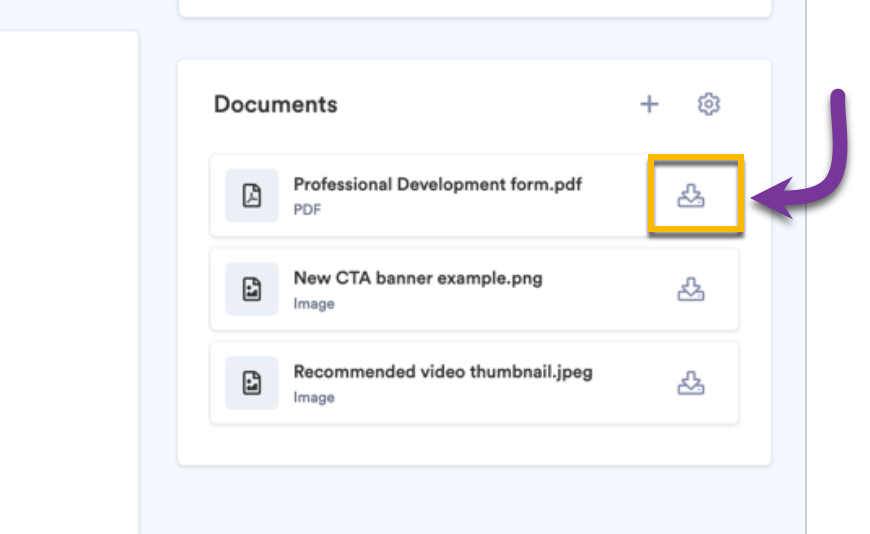The width and height of the screenshot is (870, 534).
Task: Click Image label under New CTA banner example.png
Action: 314,304
